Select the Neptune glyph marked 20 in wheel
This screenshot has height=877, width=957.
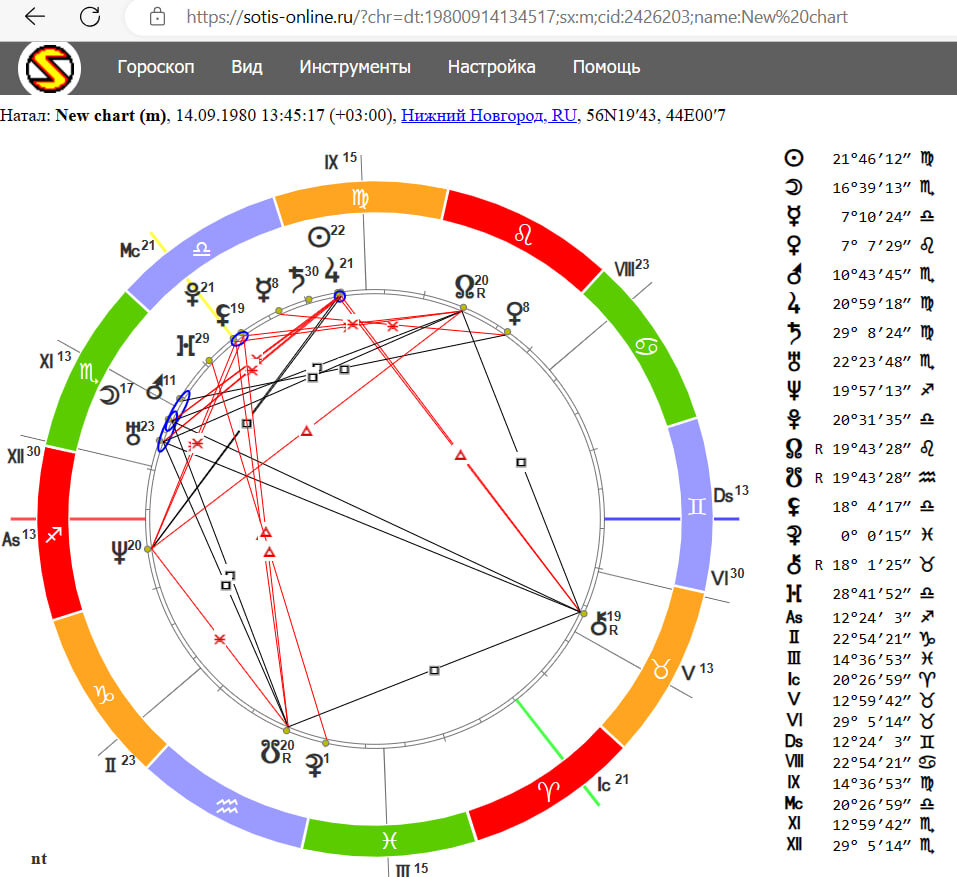point(120,552)
